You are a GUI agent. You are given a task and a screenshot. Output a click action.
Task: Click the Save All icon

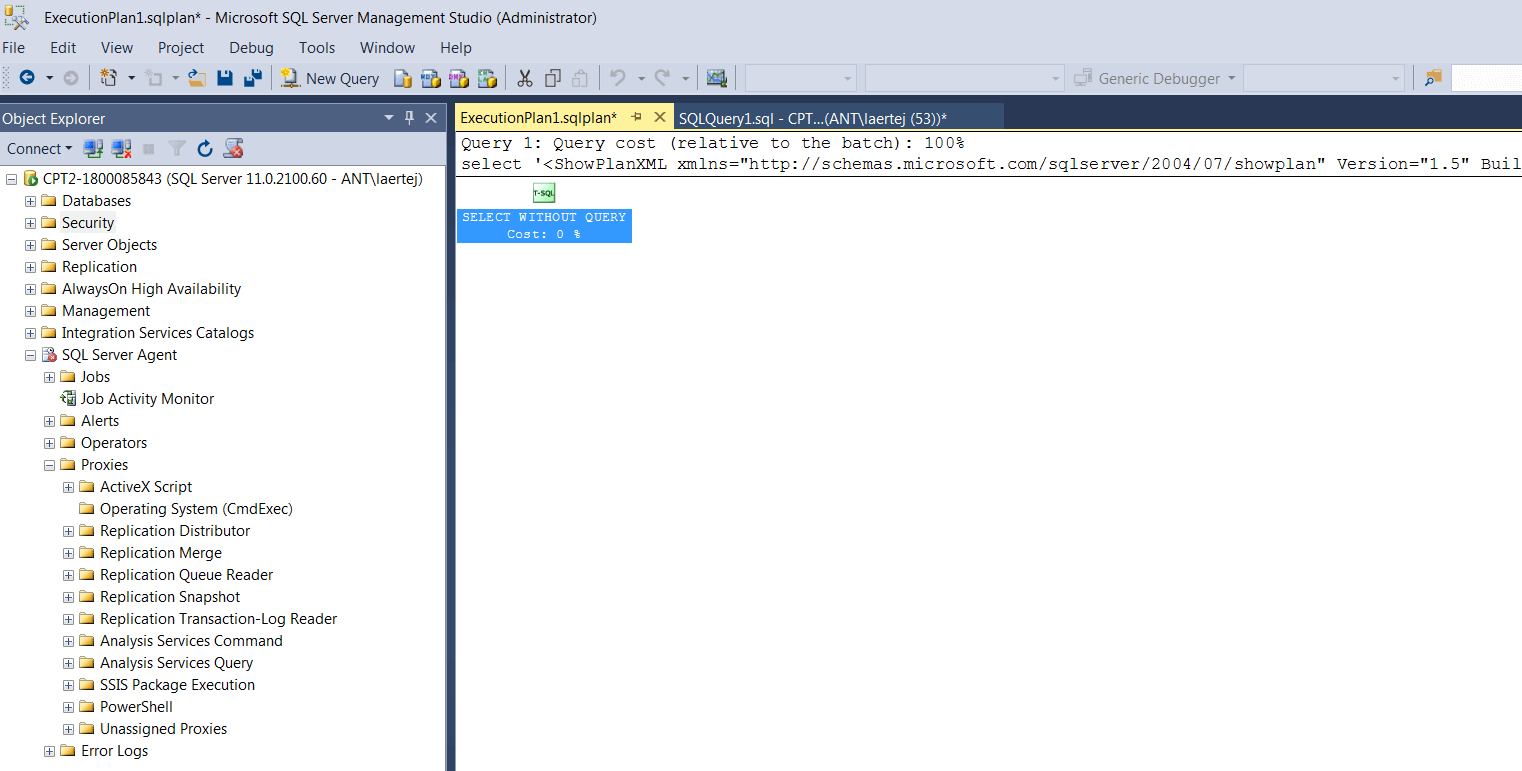[253, 78]
